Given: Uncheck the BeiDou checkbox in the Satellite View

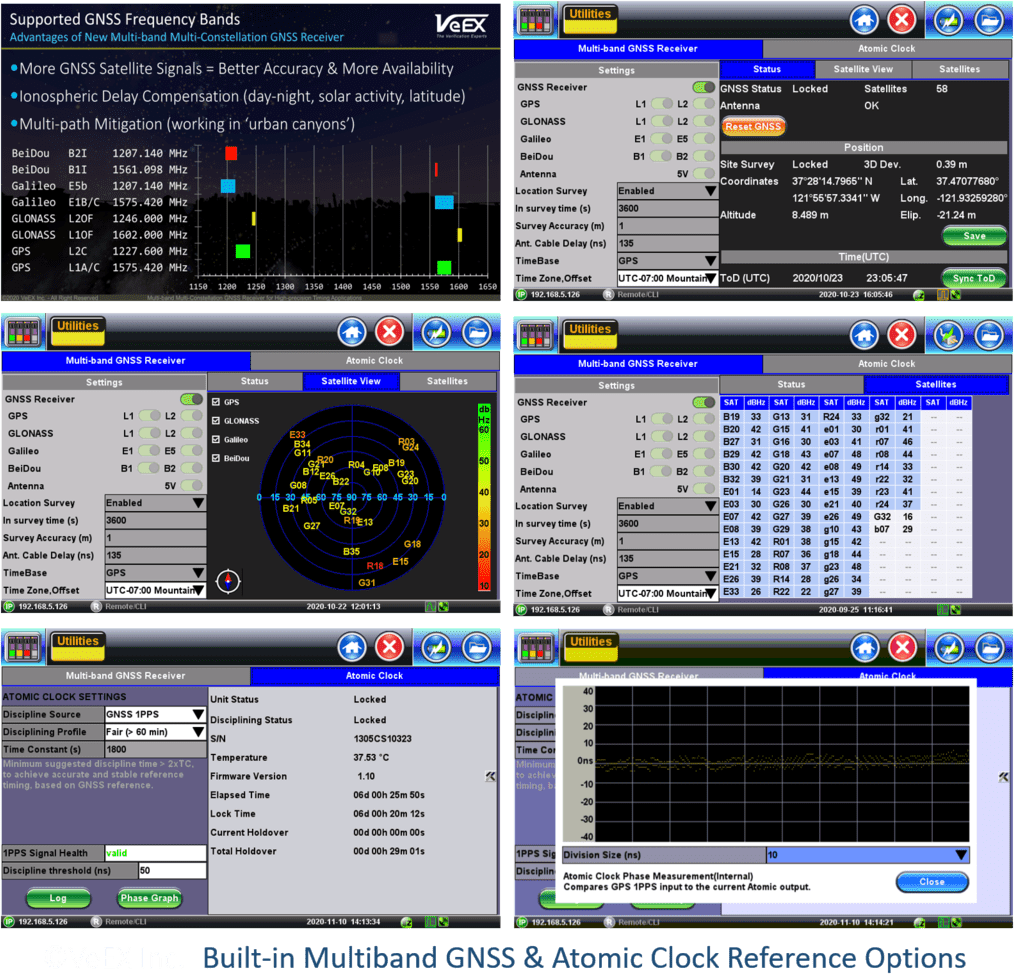Looking at the screenshot, I should [216, 458].
